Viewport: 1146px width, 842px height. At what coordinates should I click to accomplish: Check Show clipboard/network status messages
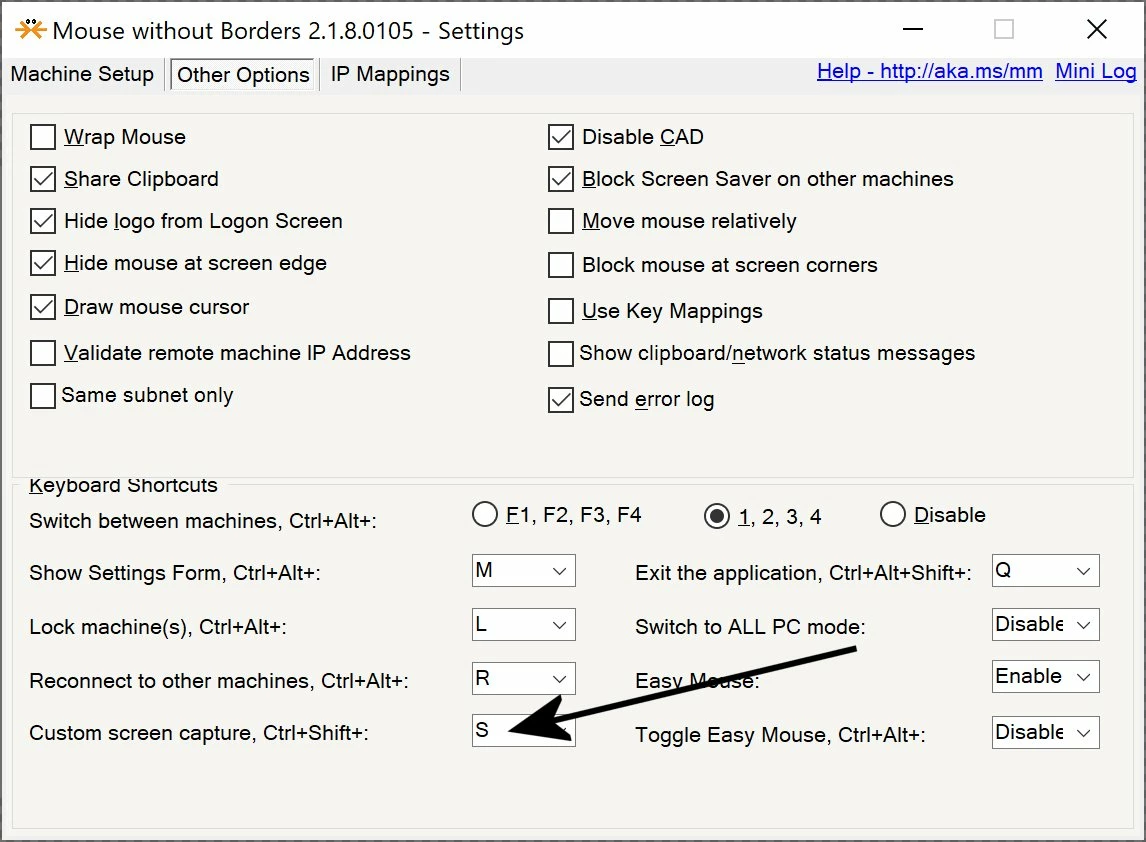coord(561,354)
